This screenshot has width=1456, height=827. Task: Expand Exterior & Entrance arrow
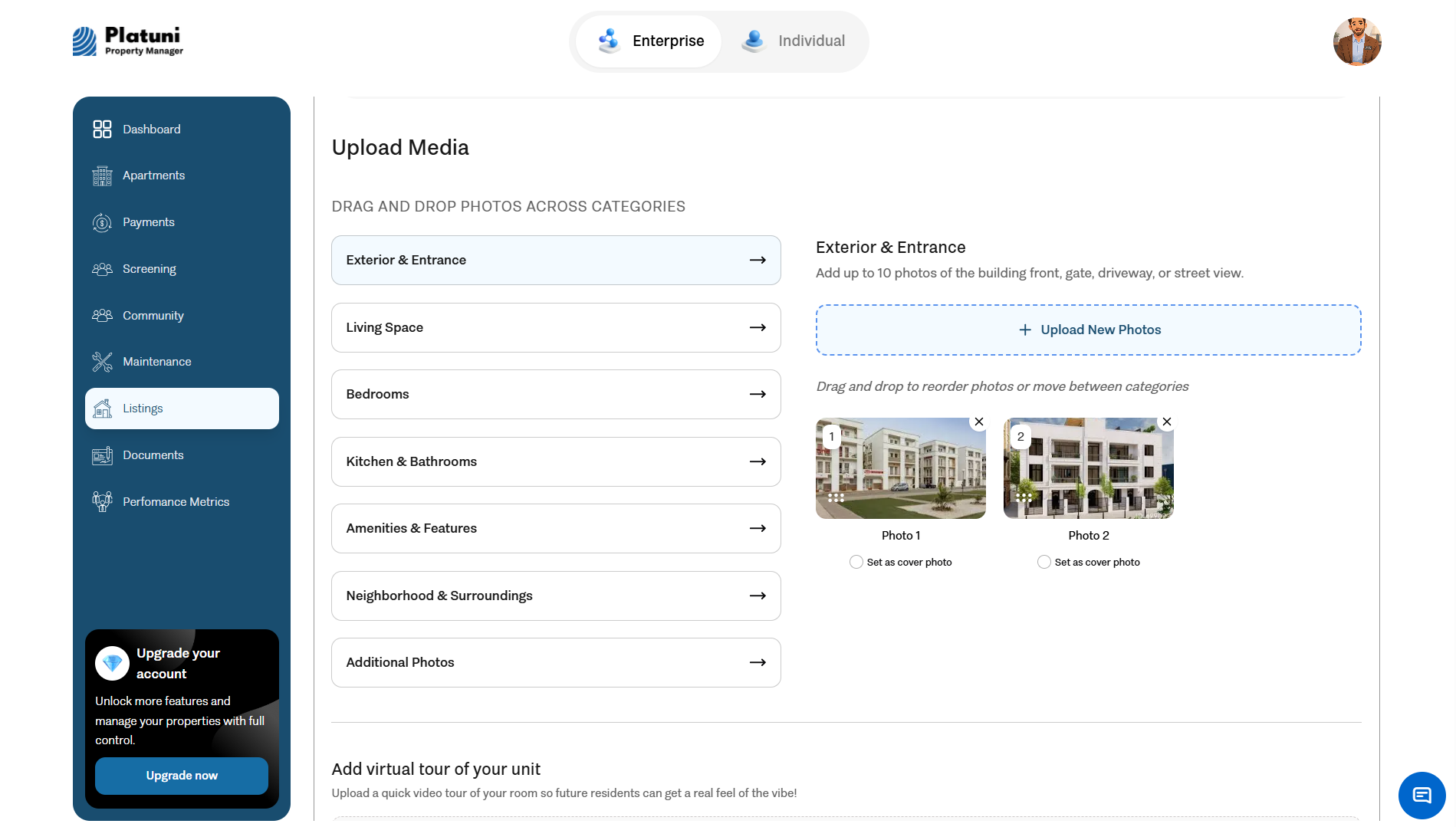(x=758, y=260)
